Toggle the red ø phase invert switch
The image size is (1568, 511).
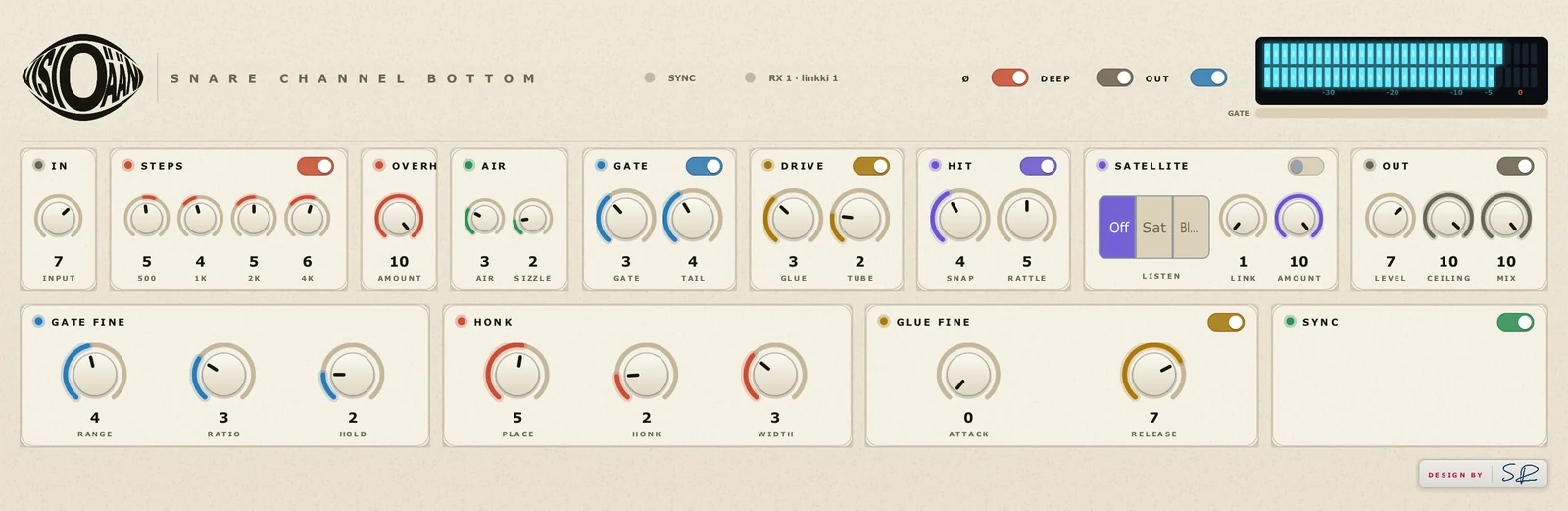coord(1009,77)
